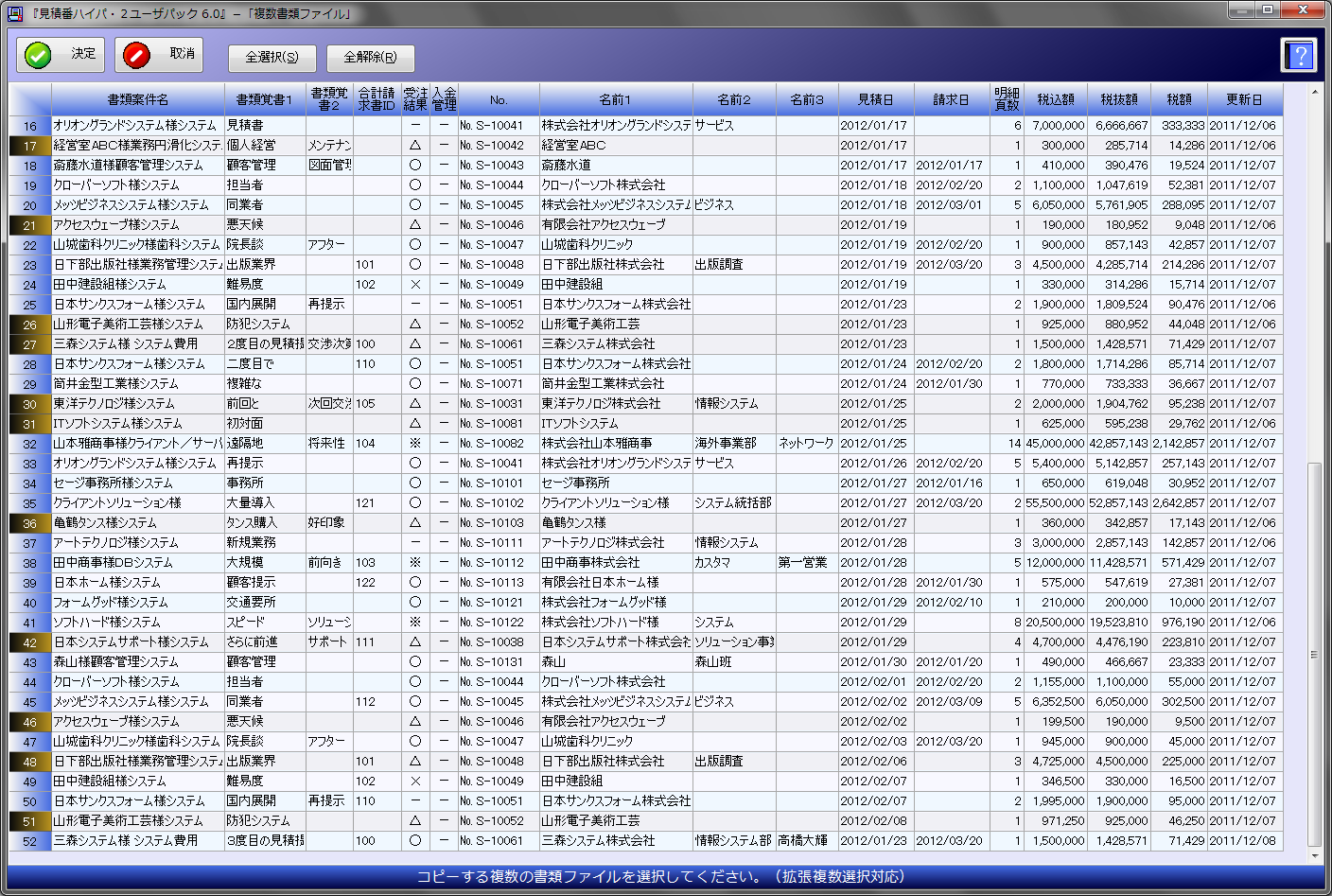Viewport: 1332px width, 896px height.
Task: Click 株式会社山本雅商事 name cell
Action: click(x=616, y=444)
